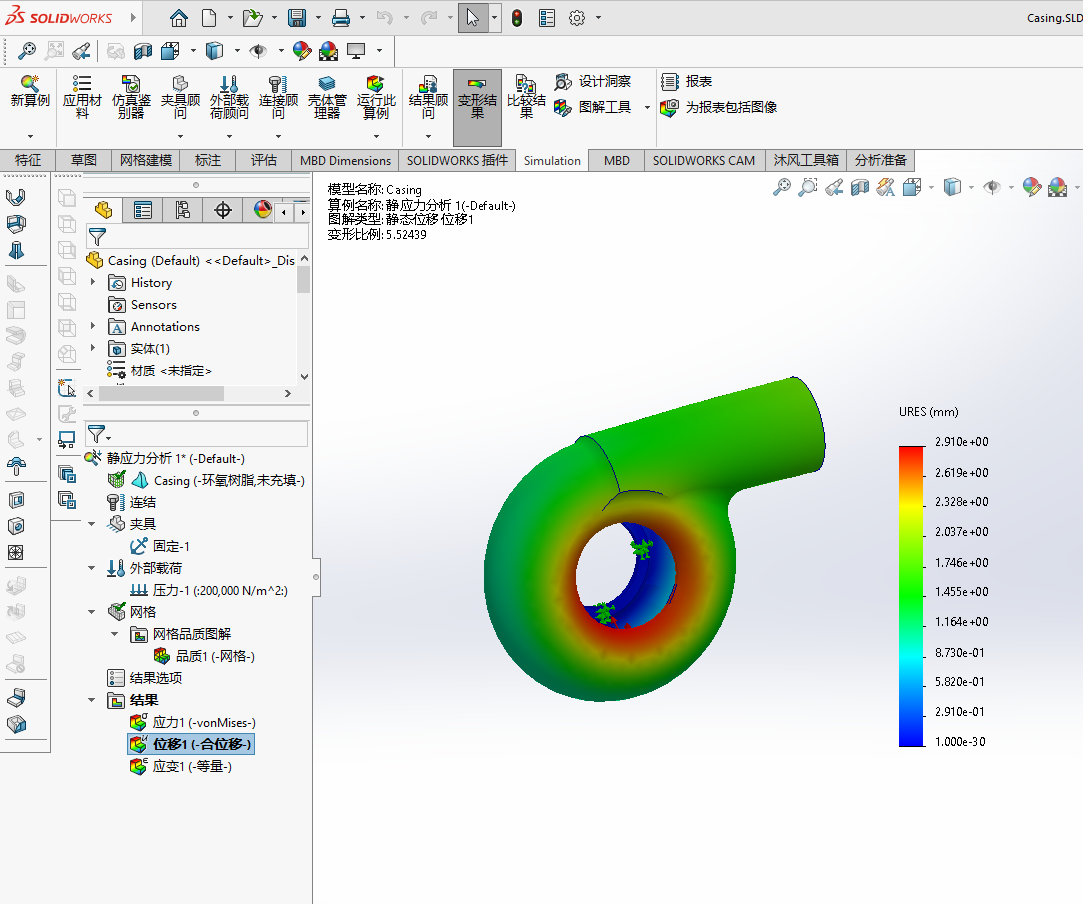This screenshot has width=1083, height=904.
Task: Toggle Hide/Show Items eye icon in viewport
Action: [992, 186]
